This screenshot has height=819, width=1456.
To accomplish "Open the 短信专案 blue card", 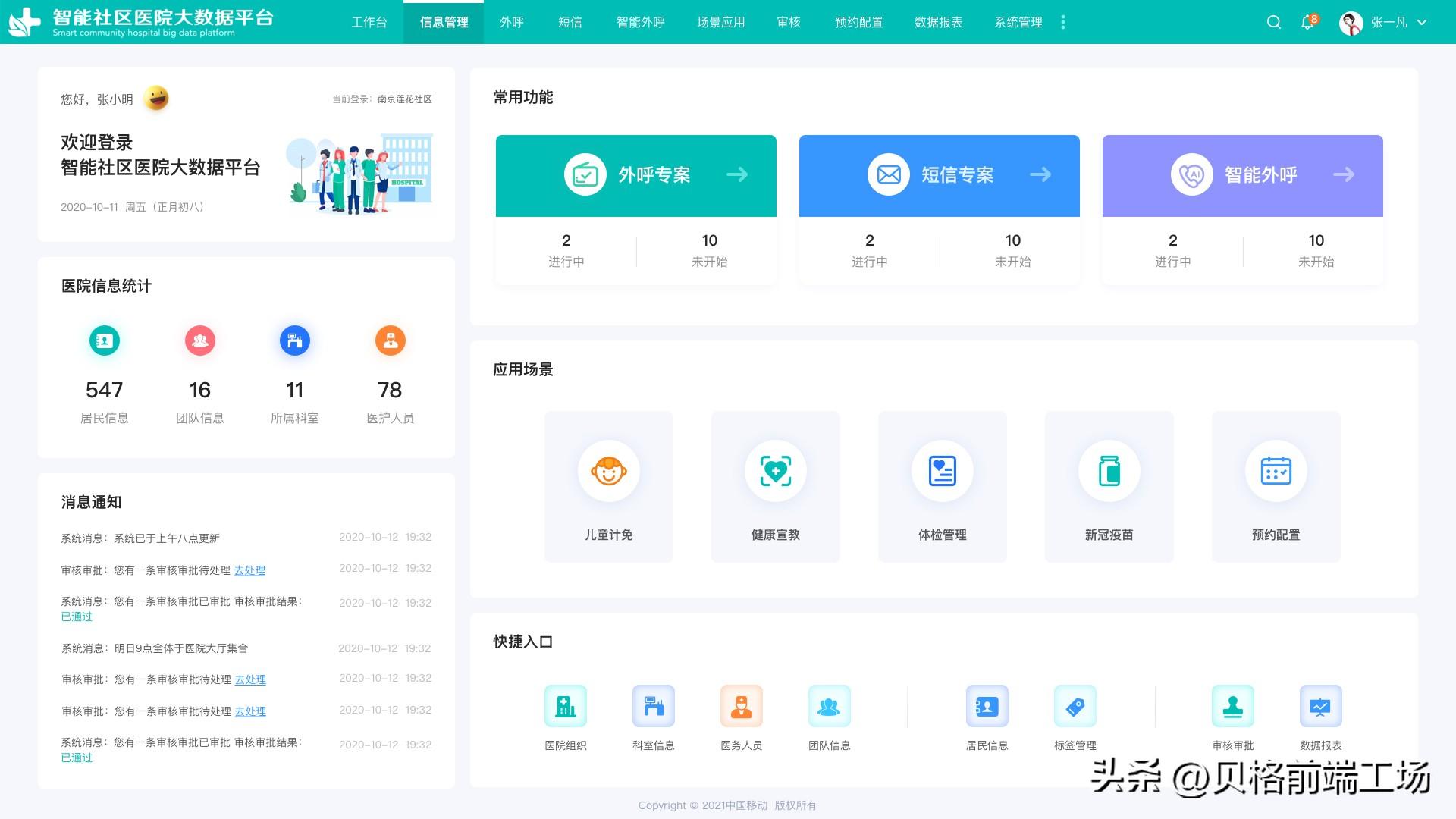I will [939, 176].
